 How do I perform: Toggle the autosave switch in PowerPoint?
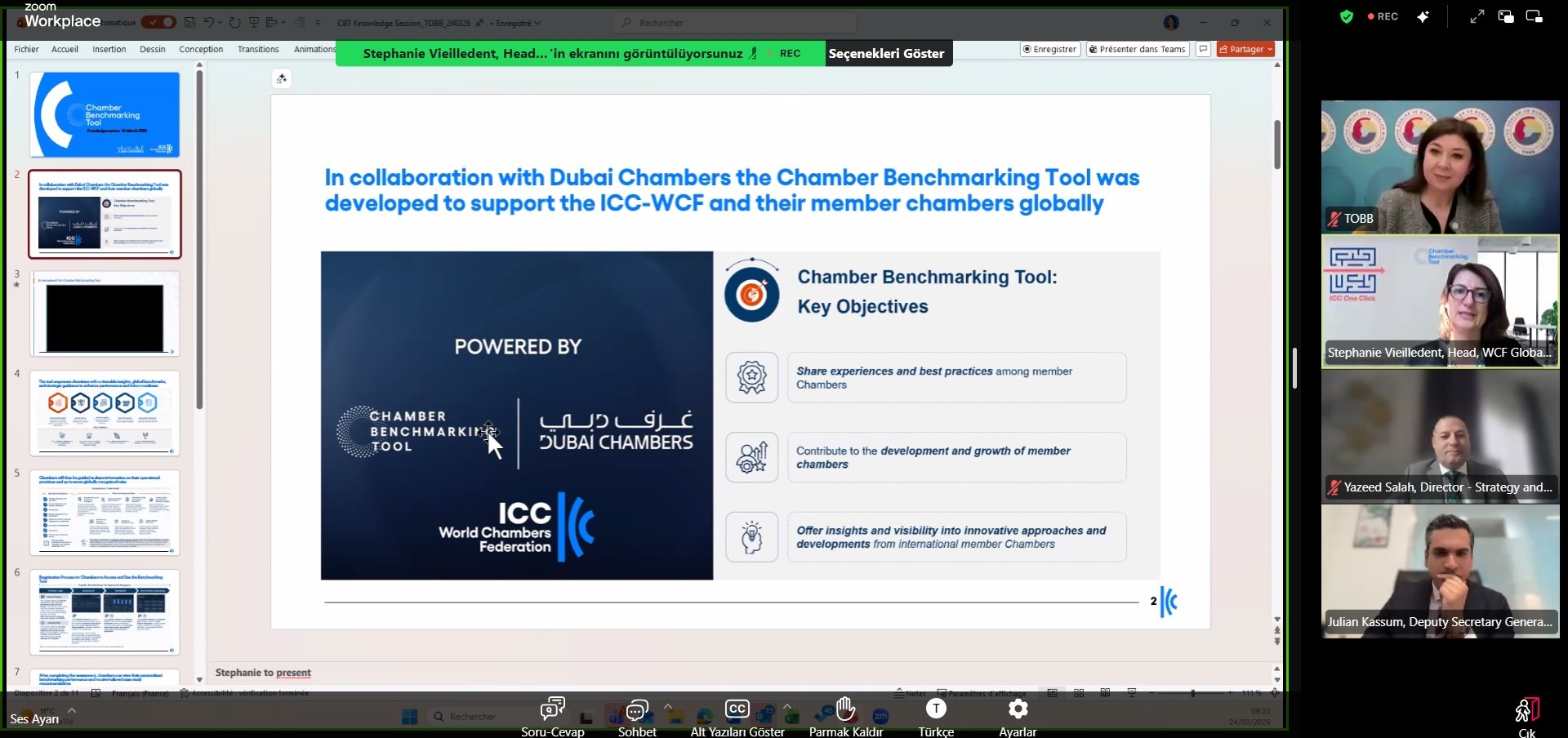158,22
